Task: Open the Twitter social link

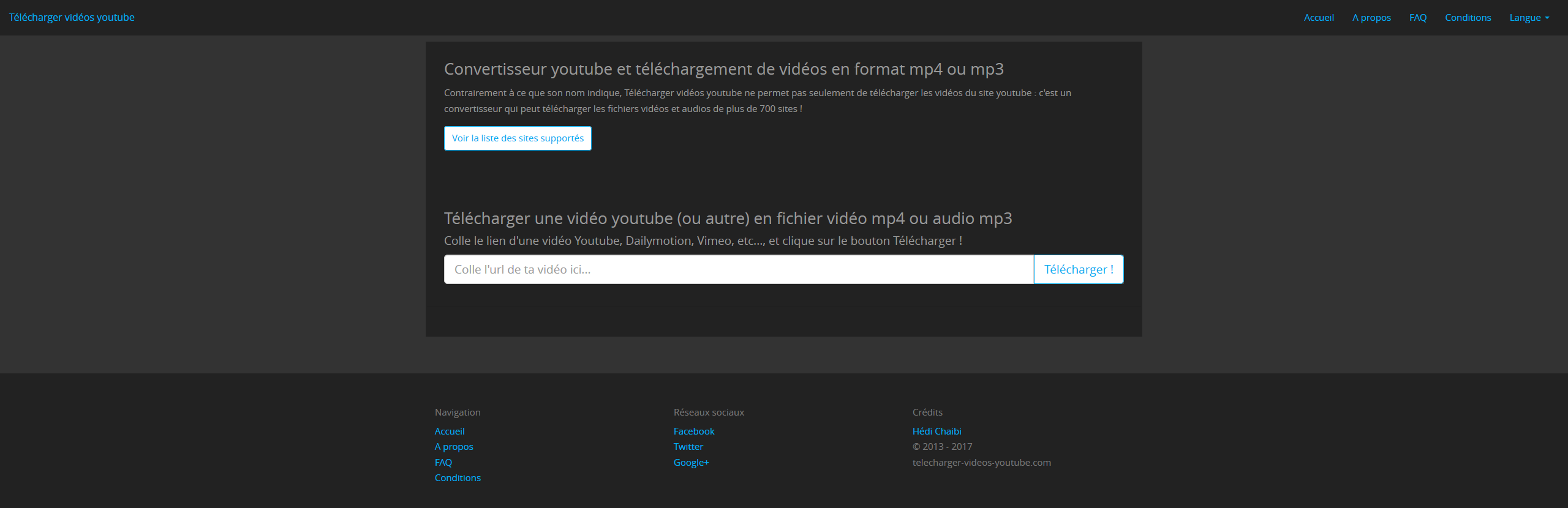Action: [x=688, y=447]
